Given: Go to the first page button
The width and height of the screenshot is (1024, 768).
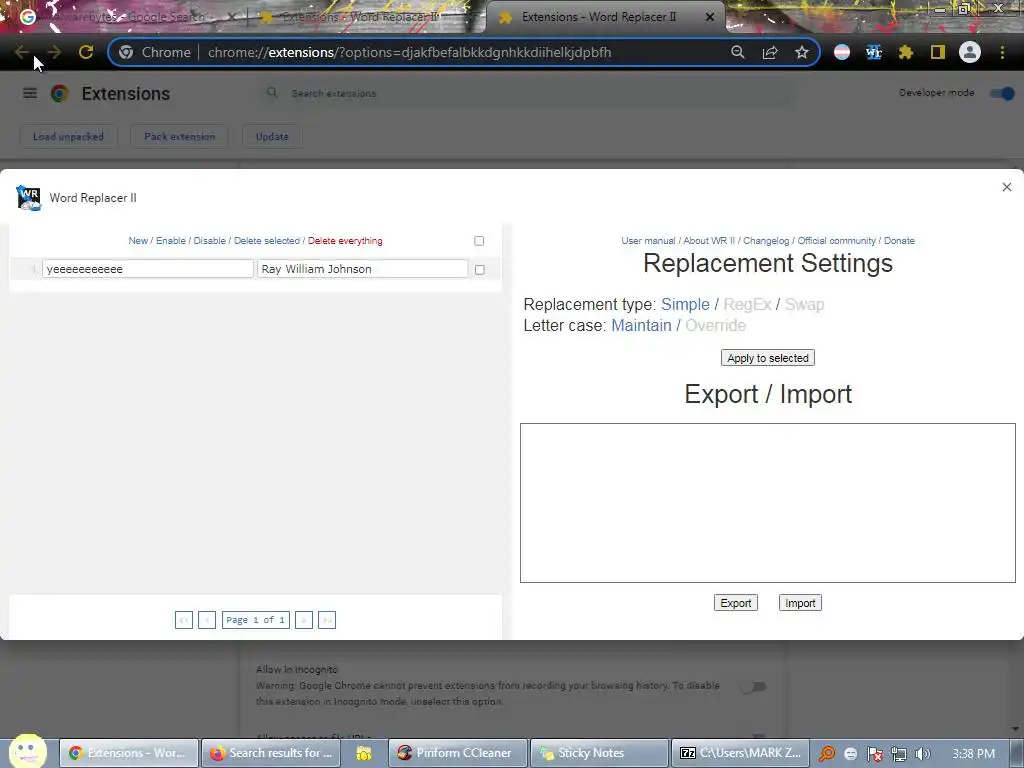Looking at the screenshot, I should pos(184,620).
